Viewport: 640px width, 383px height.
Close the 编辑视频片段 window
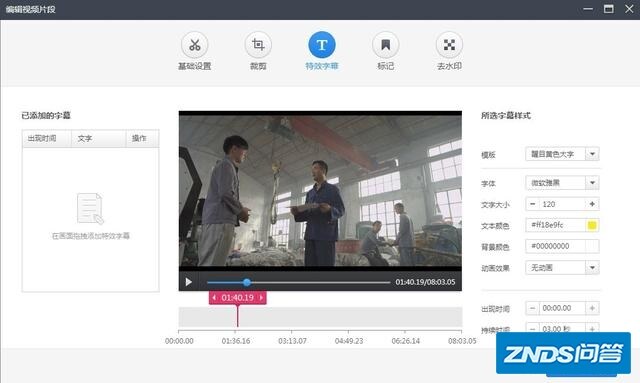(629, 9)
